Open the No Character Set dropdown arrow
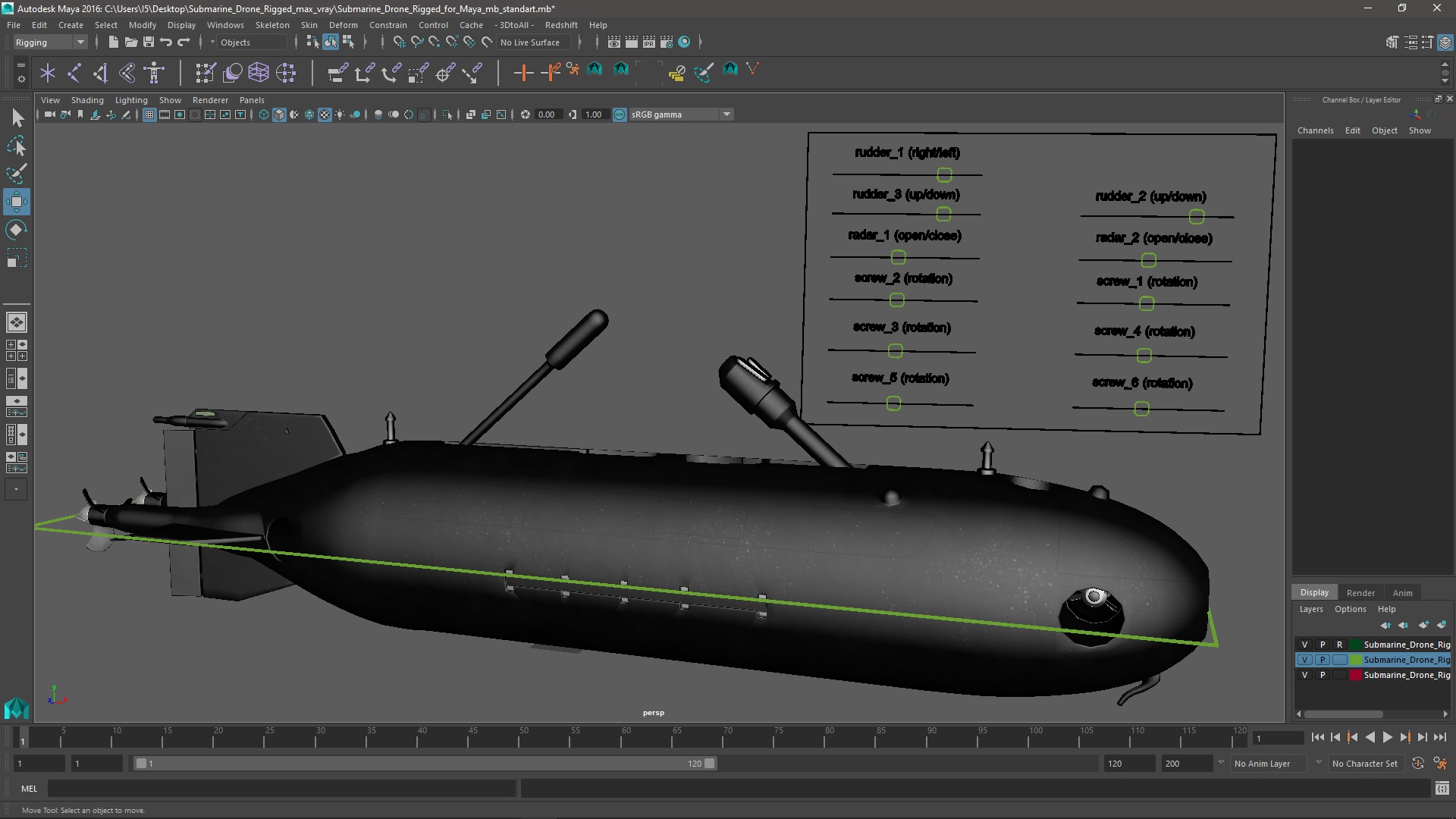 (x=1319, y=764)
